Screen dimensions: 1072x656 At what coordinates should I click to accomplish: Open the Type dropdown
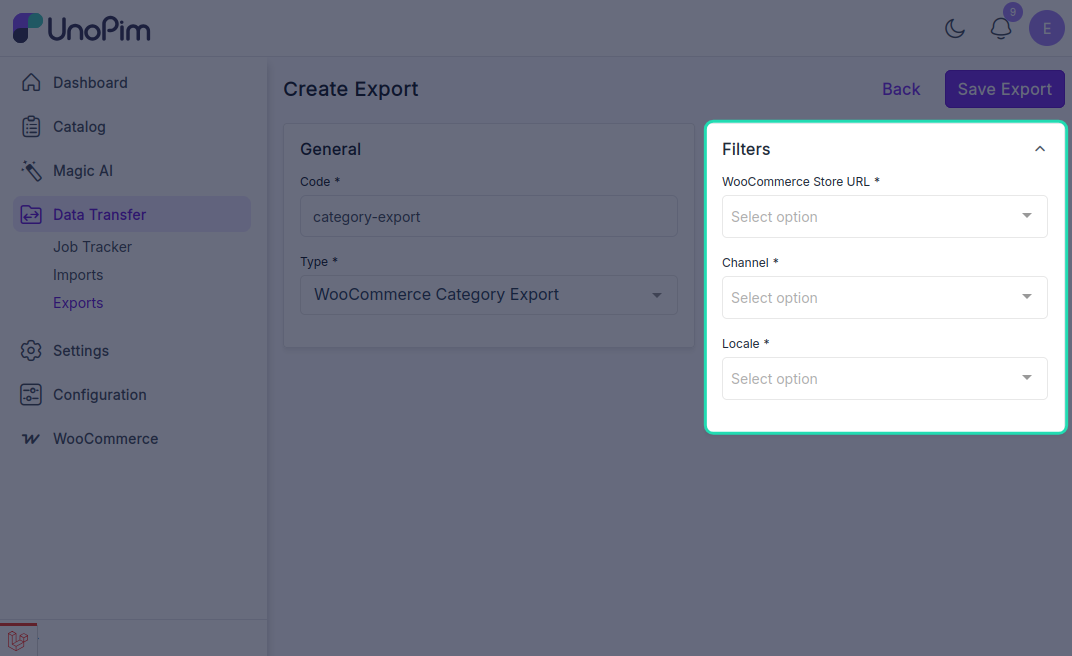489,295
